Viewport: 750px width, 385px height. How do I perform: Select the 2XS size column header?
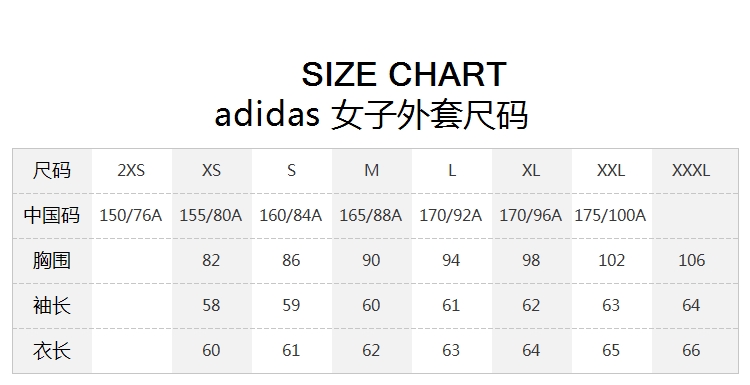[131, 170]
